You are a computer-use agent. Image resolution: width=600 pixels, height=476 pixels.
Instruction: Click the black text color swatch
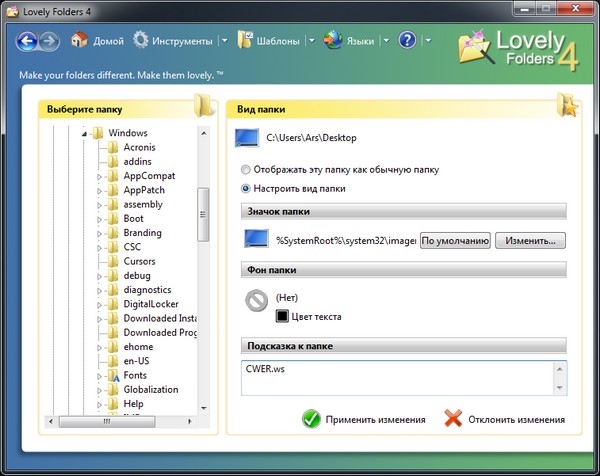click(283, 317)
